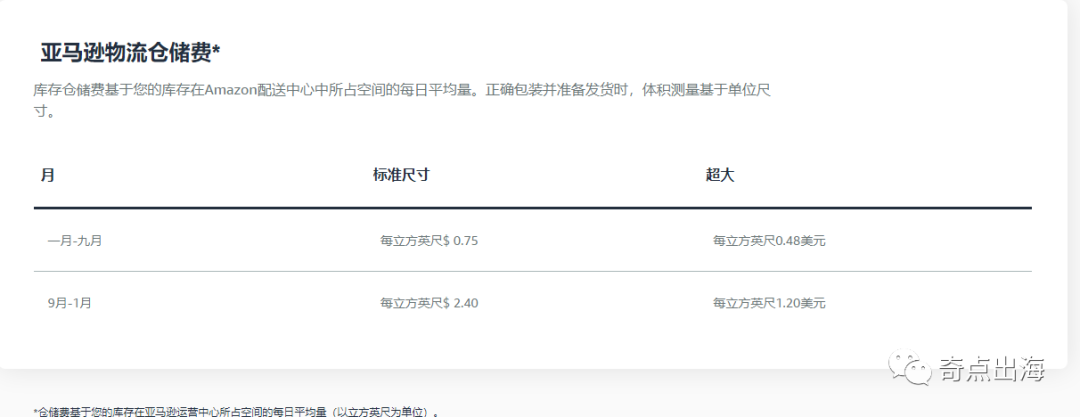Click the 9月-1月 row label

pyautogui.click(x=70, y=303)
